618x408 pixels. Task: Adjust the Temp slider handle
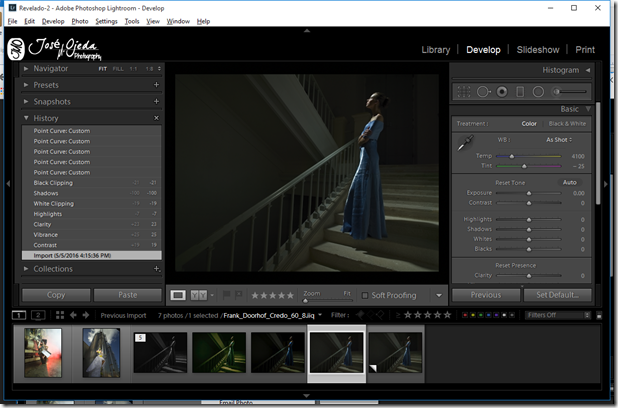point(512,156)
